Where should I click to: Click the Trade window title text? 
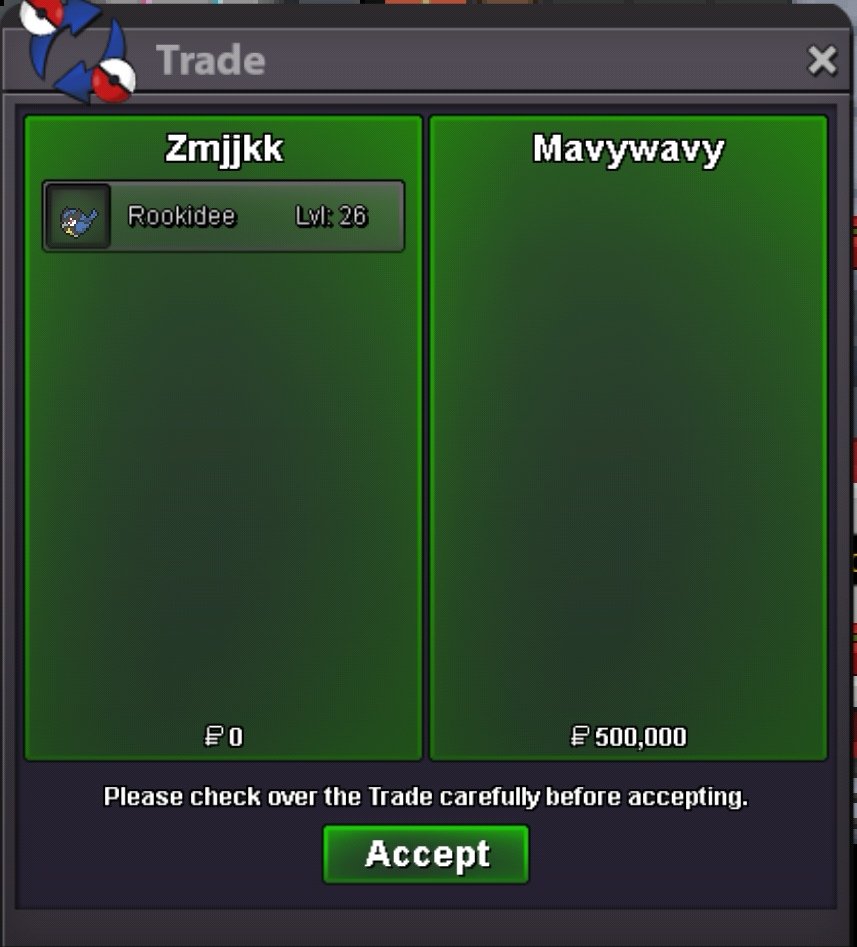coord(211,60)
